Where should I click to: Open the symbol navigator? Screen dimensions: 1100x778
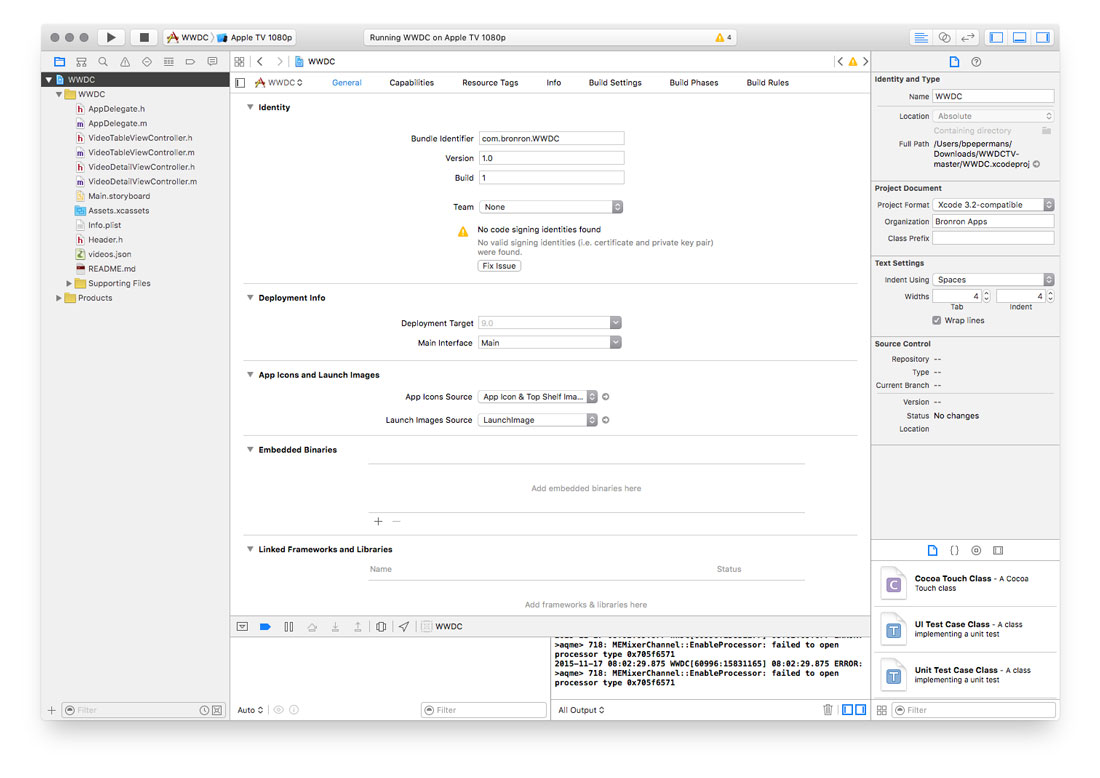point(81,62)
